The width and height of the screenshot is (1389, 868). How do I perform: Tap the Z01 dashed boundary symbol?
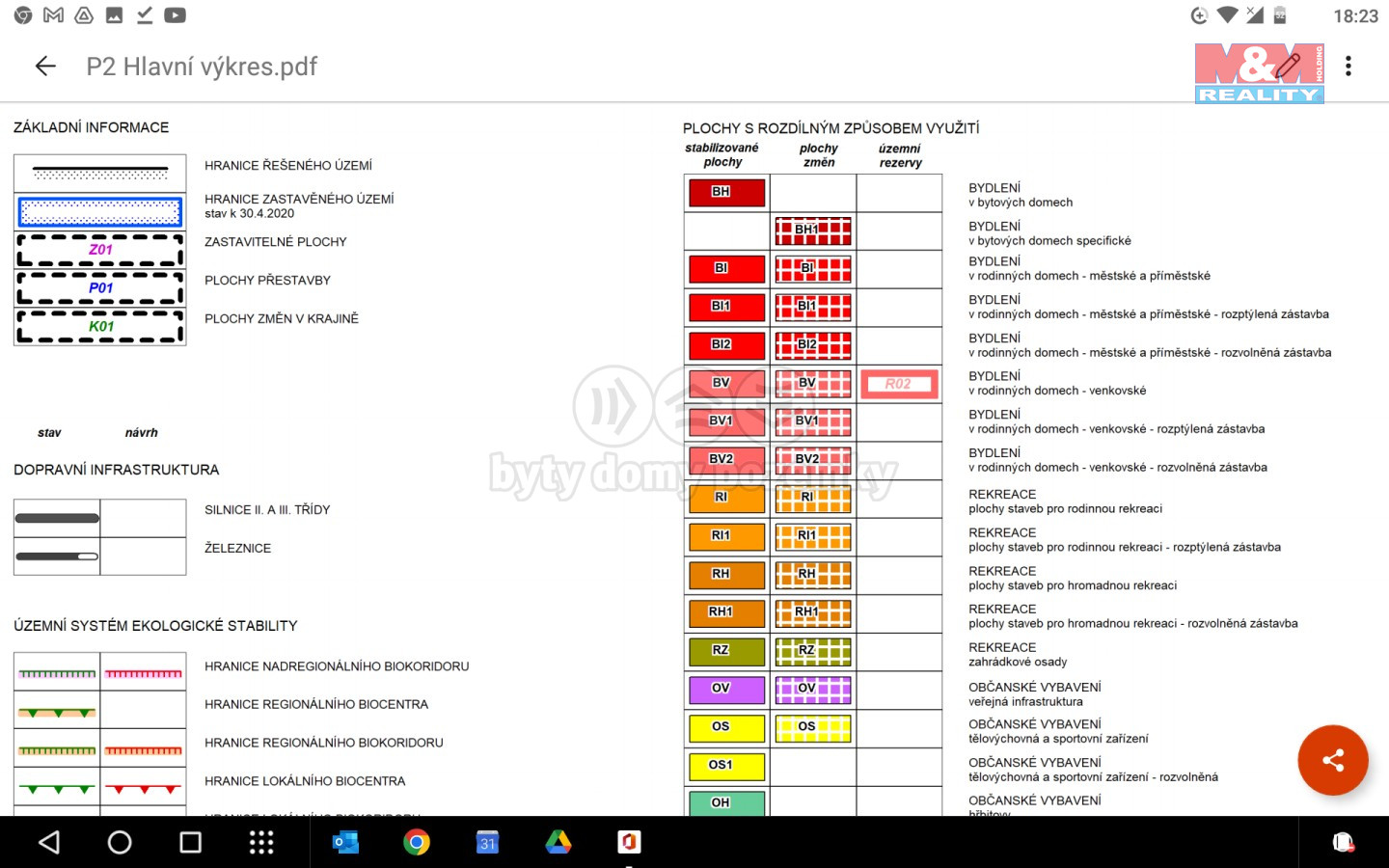coord(100,250)
